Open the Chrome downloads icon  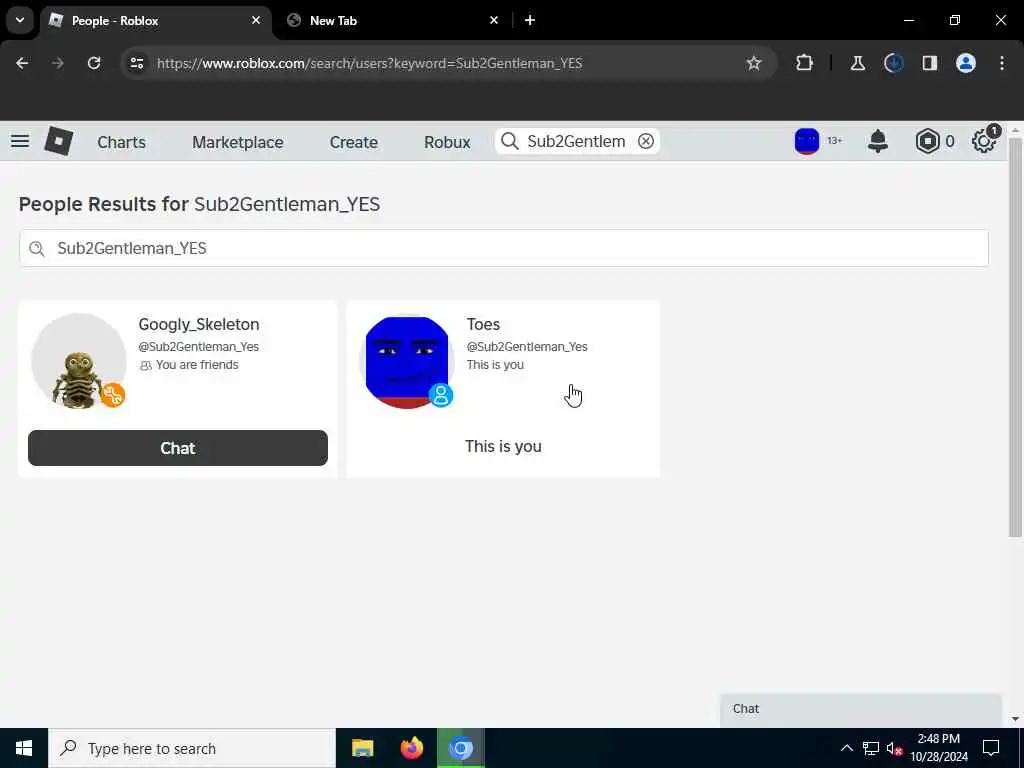tap(893, 63)
